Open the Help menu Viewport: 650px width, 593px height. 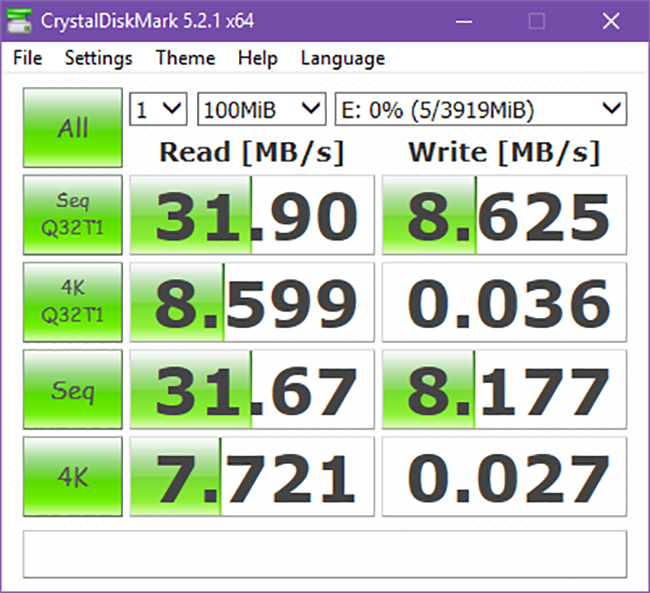tap(257, 58)
